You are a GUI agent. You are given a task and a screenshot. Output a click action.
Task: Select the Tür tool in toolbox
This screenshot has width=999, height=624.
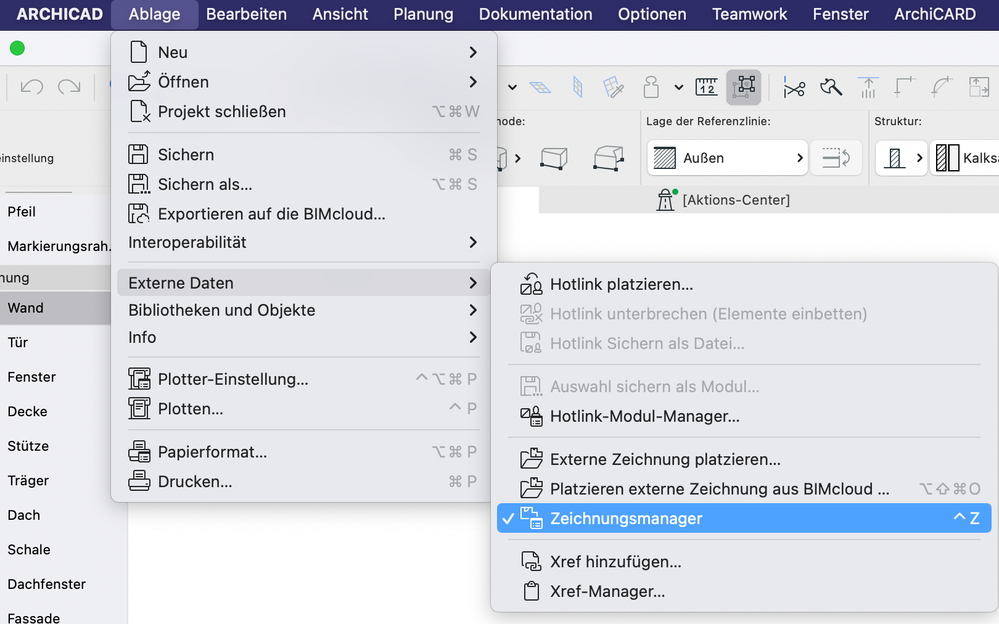[x=18, y=342]
